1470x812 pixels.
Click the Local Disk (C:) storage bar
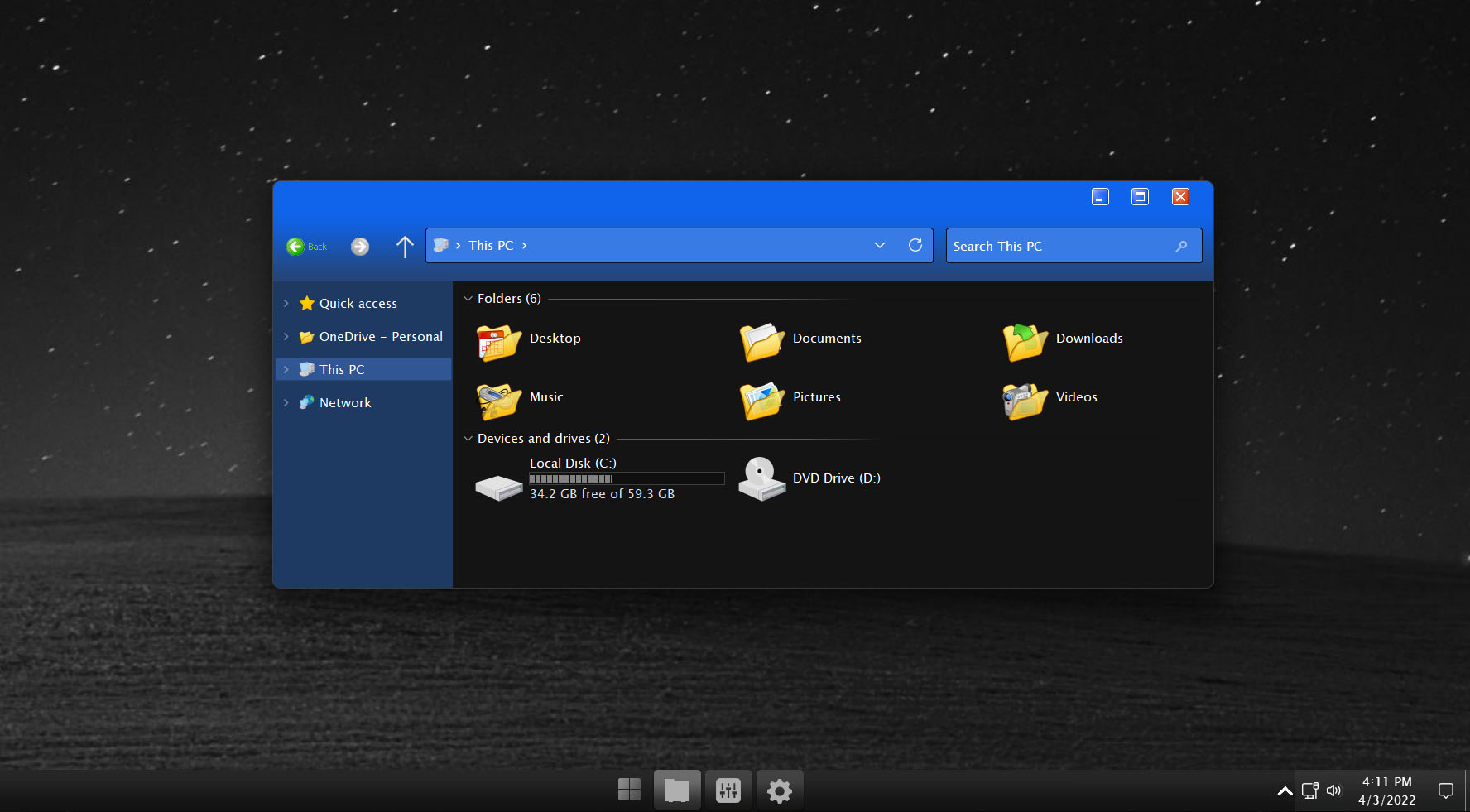[x=626, y=478]
